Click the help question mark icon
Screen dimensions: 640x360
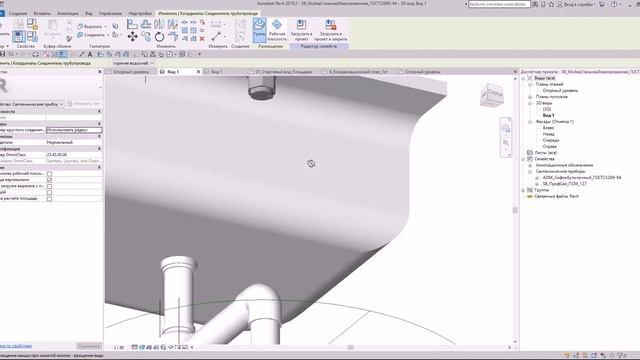point(614,4)
